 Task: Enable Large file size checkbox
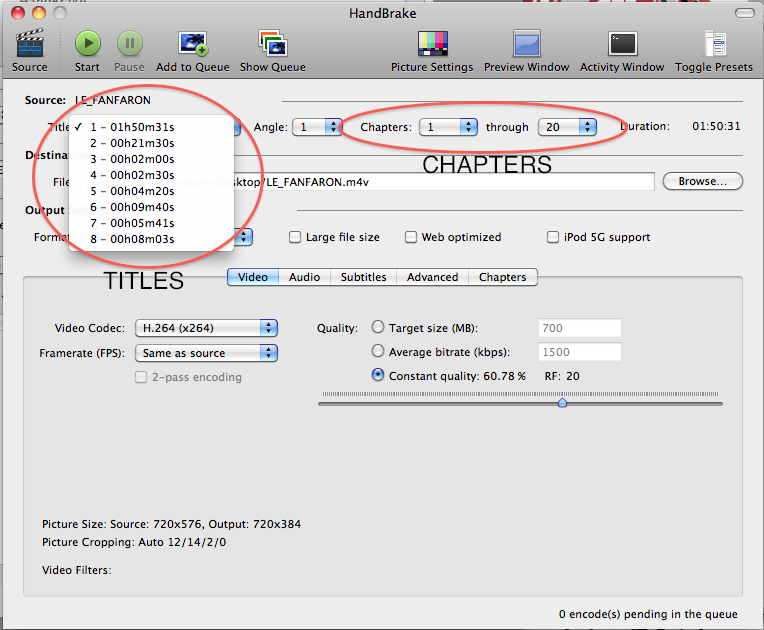coord(295,237)
